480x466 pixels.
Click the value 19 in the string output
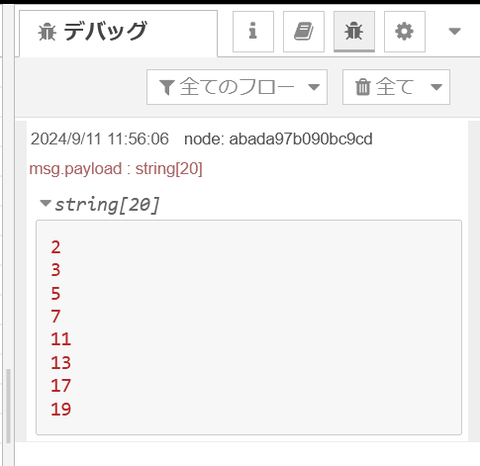click(61, 409)
